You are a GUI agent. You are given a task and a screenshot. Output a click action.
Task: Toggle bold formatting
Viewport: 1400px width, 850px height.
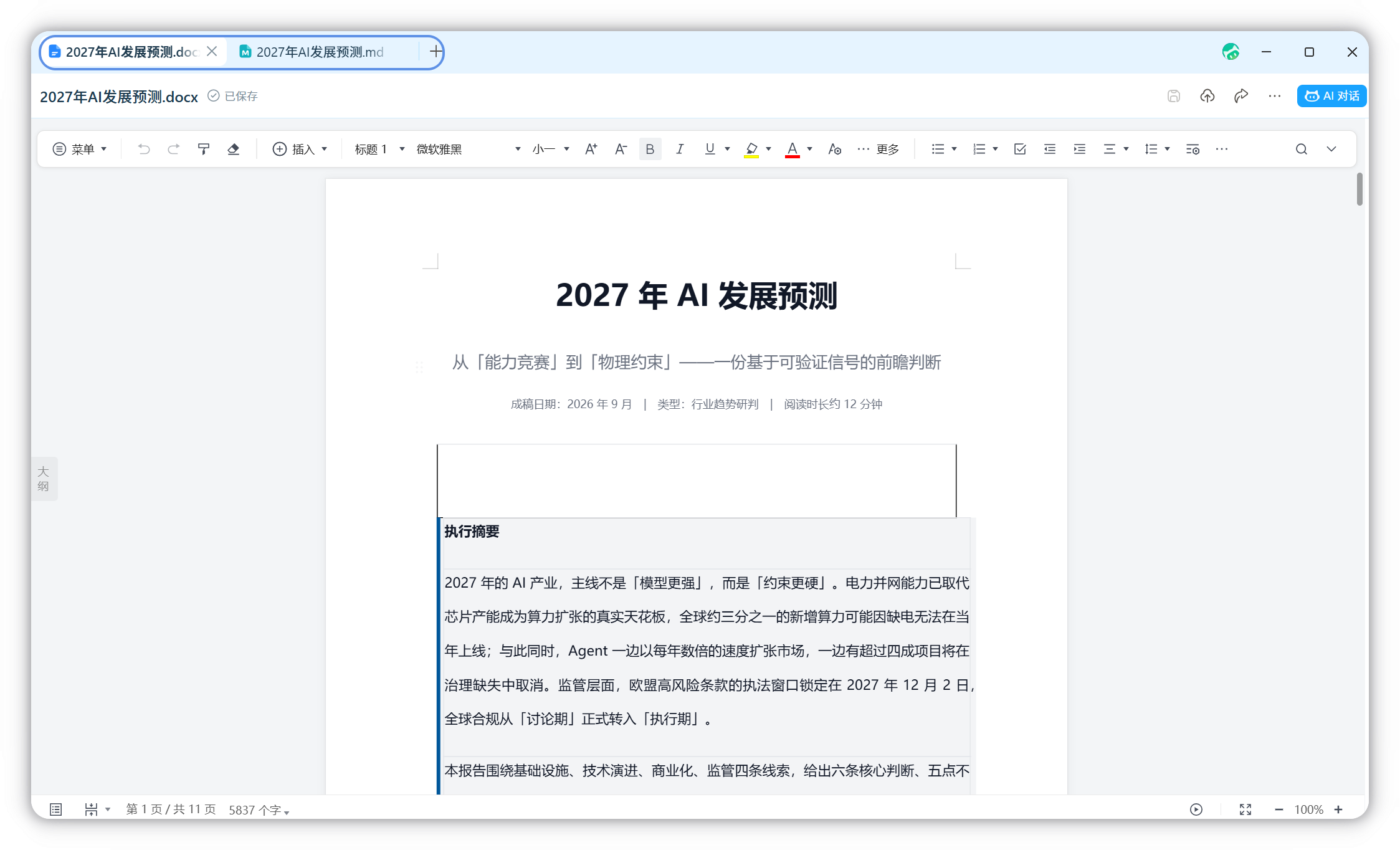[x=650, y=149]
